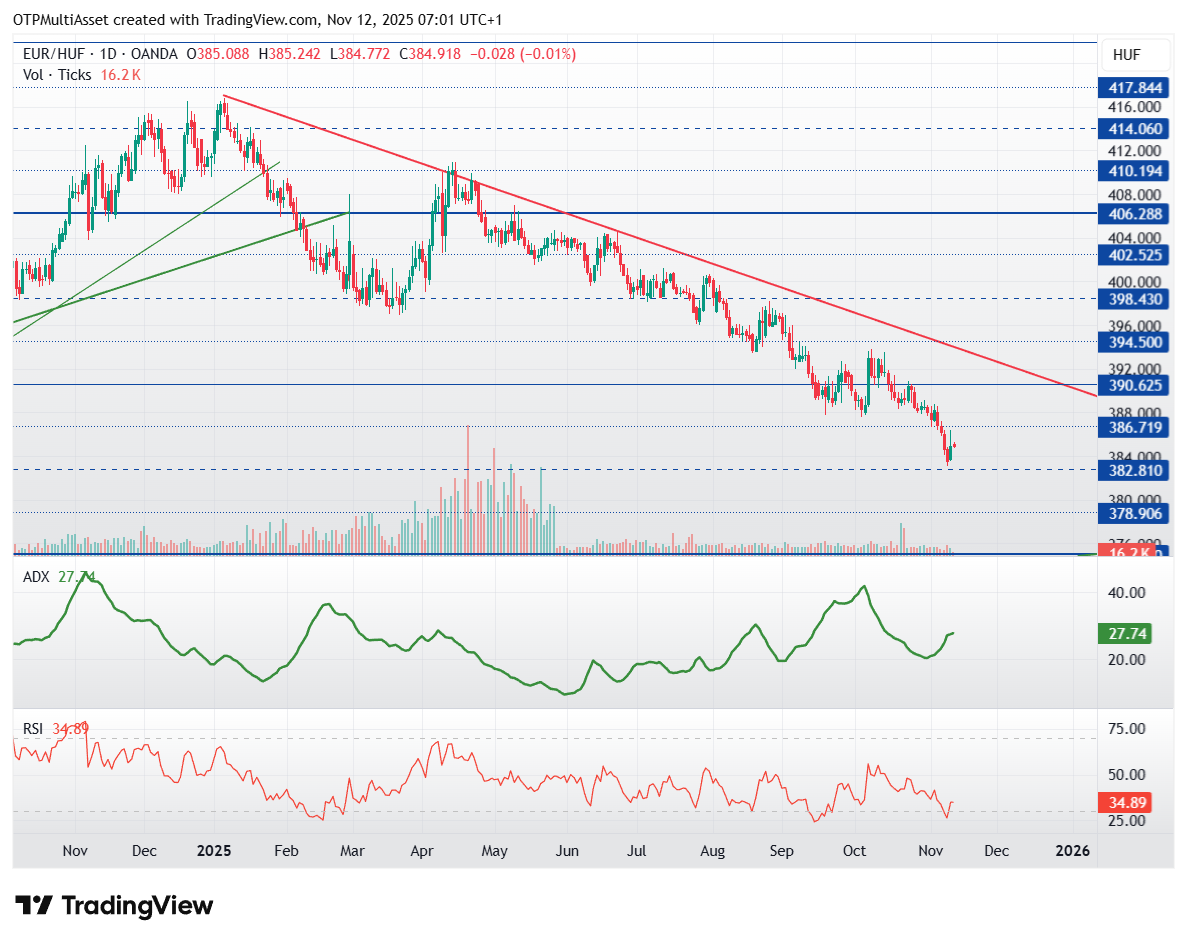The image size is (1187, 943).
Task: Select the ADX indicator legend label
Action: [x=36, y=576]
